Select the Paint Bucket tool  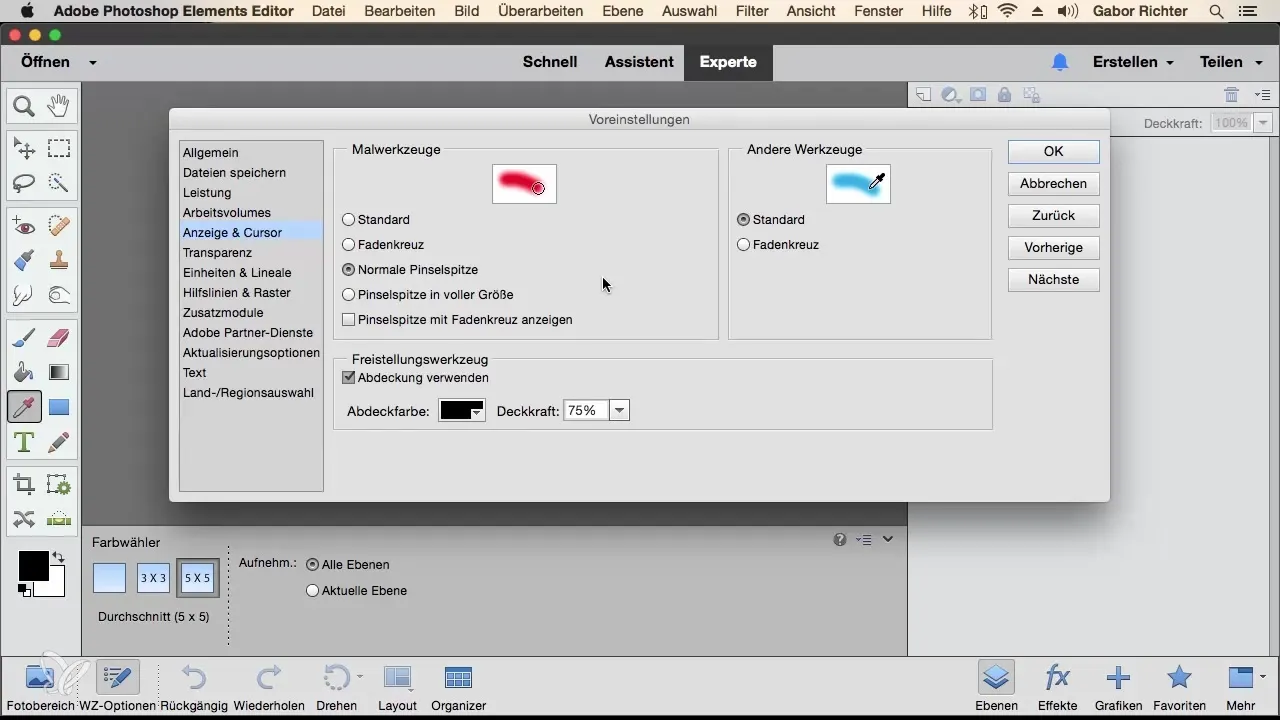click(x=24, y=373)
